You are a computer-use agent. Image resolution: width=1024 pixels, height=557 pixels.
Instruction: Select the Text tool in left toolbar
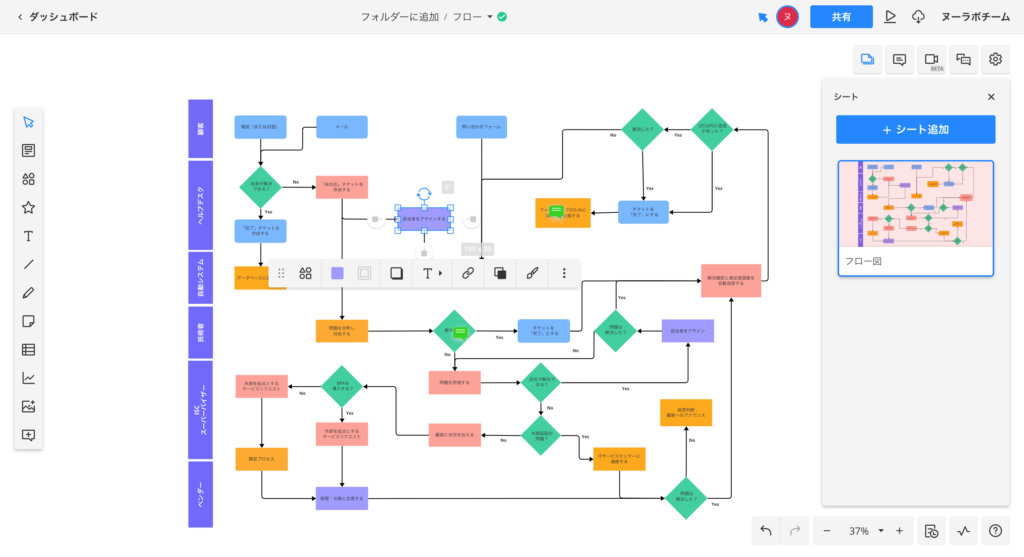(28, 236)
